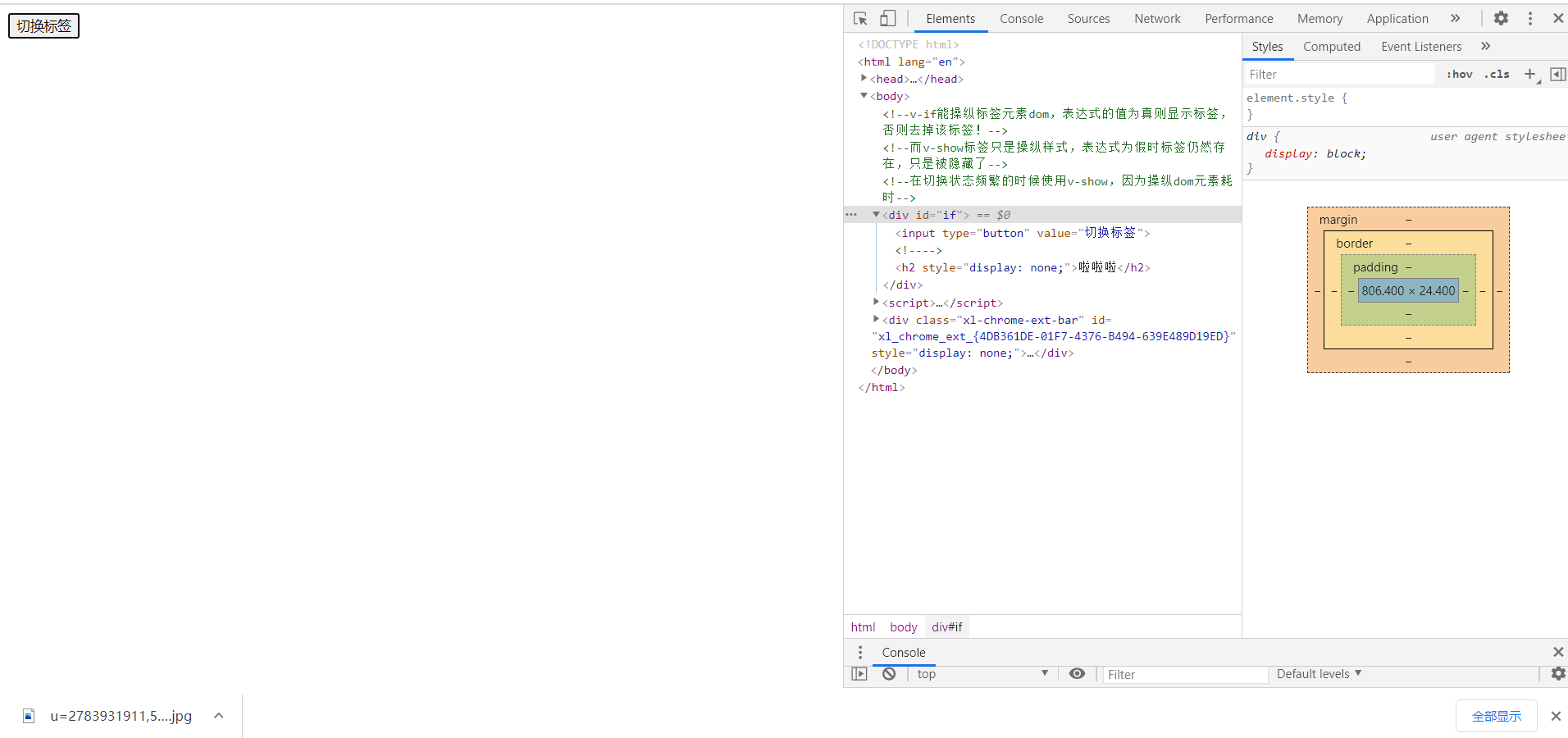
Task: Collapse the body element node
Action: coord(864,96)
